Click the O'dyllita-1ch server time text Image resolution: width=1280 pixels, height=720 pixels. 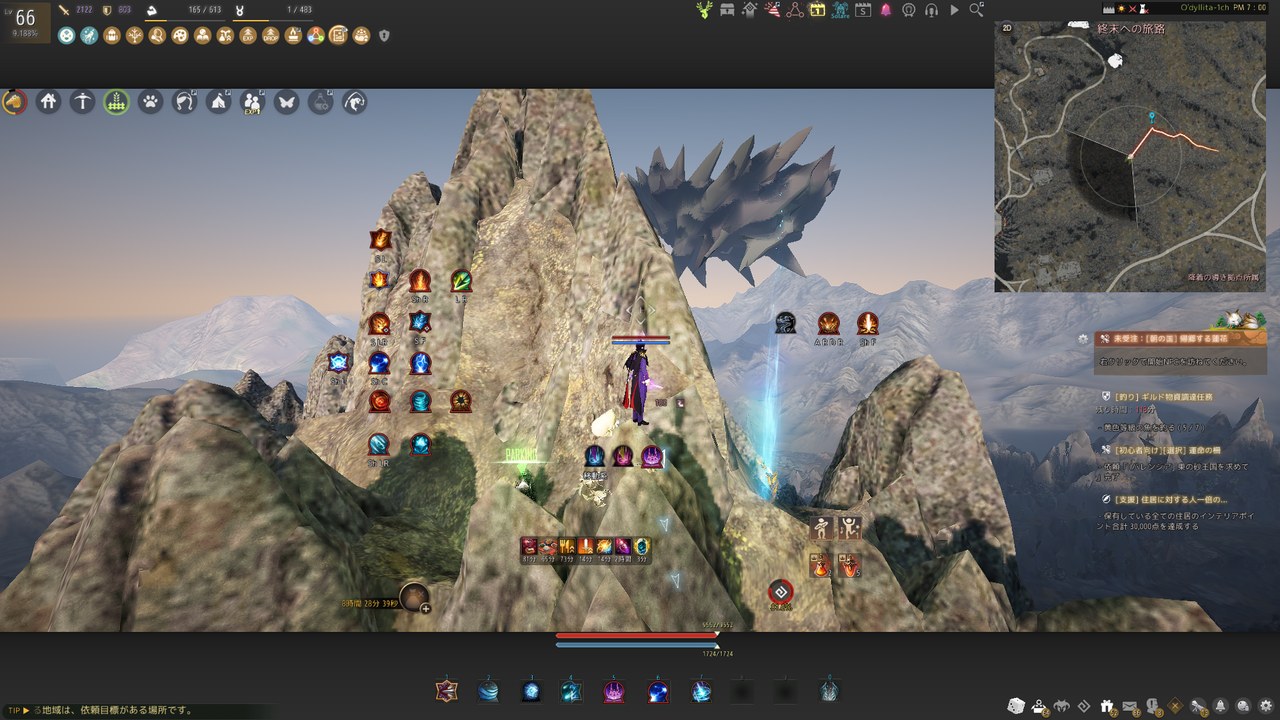point(1224,8)
